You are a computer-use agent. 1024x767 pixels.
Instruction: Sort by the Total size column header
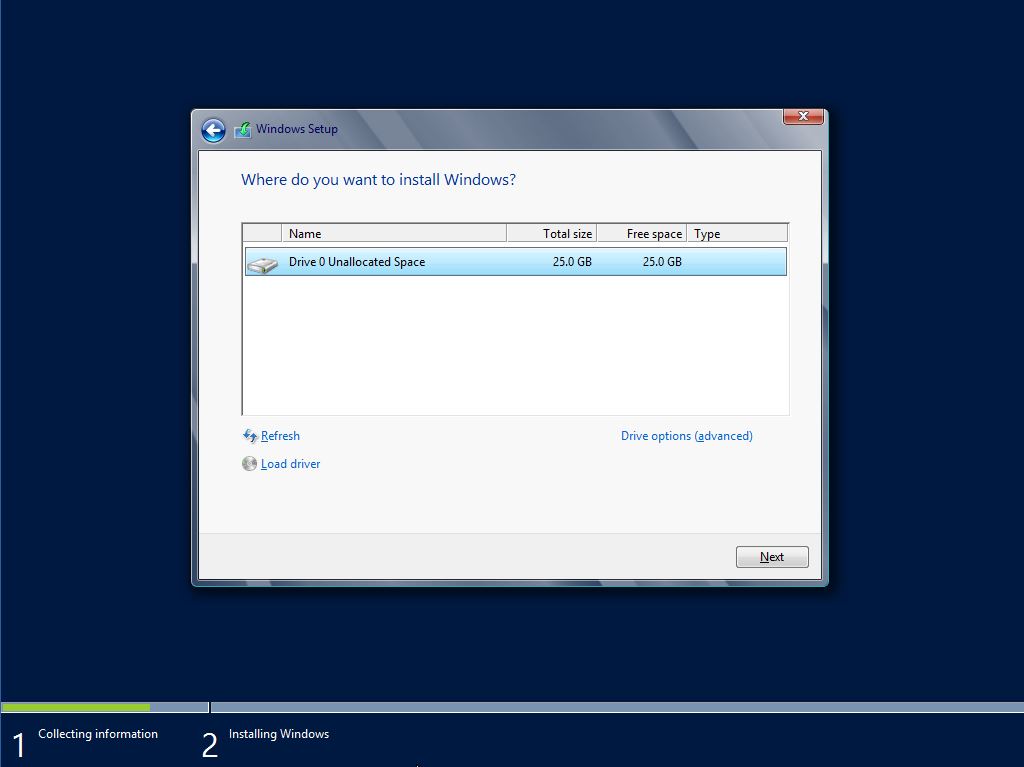[x=551, y=233]
